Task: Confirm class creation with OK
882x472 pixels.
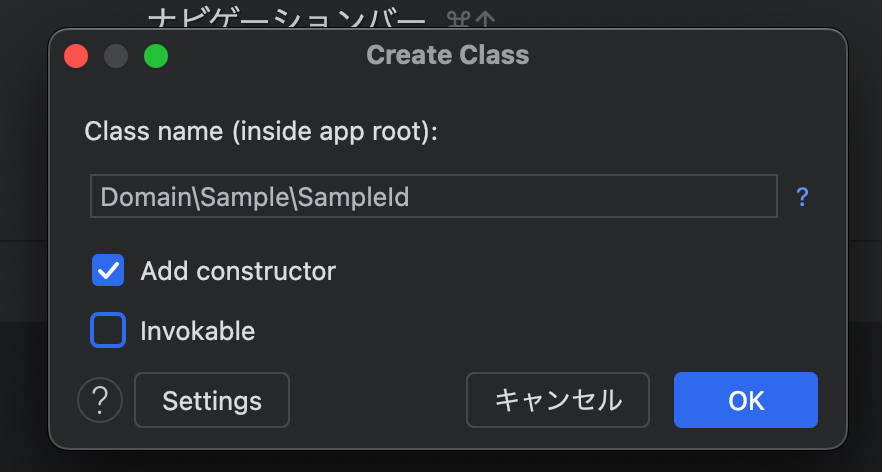Action: 746,400
